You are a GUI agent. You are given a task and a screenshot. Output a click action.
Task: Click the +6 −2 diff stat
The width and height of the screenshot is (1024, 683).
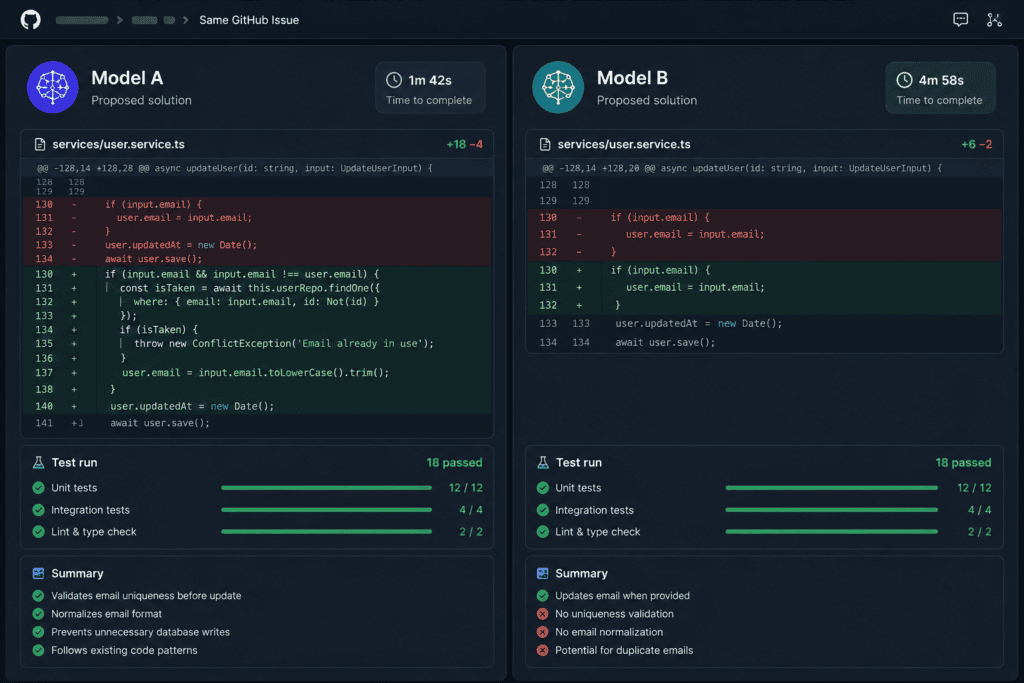click(x=976, y=144)
